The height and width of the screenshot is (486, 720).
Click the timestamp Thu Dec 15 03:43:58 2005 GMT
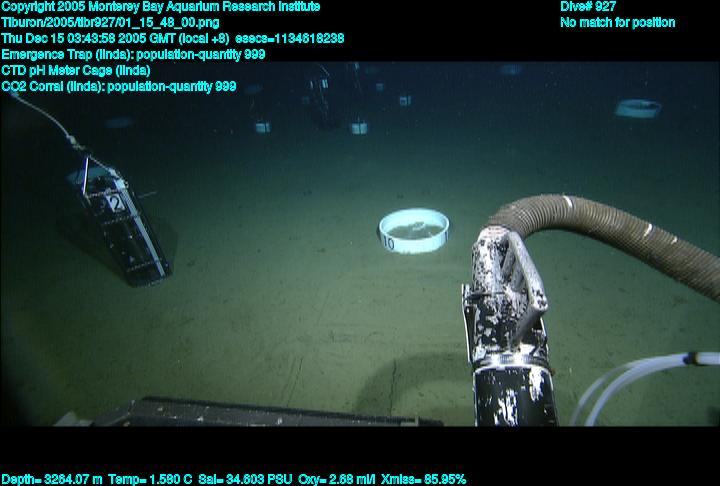pos(115,39)
